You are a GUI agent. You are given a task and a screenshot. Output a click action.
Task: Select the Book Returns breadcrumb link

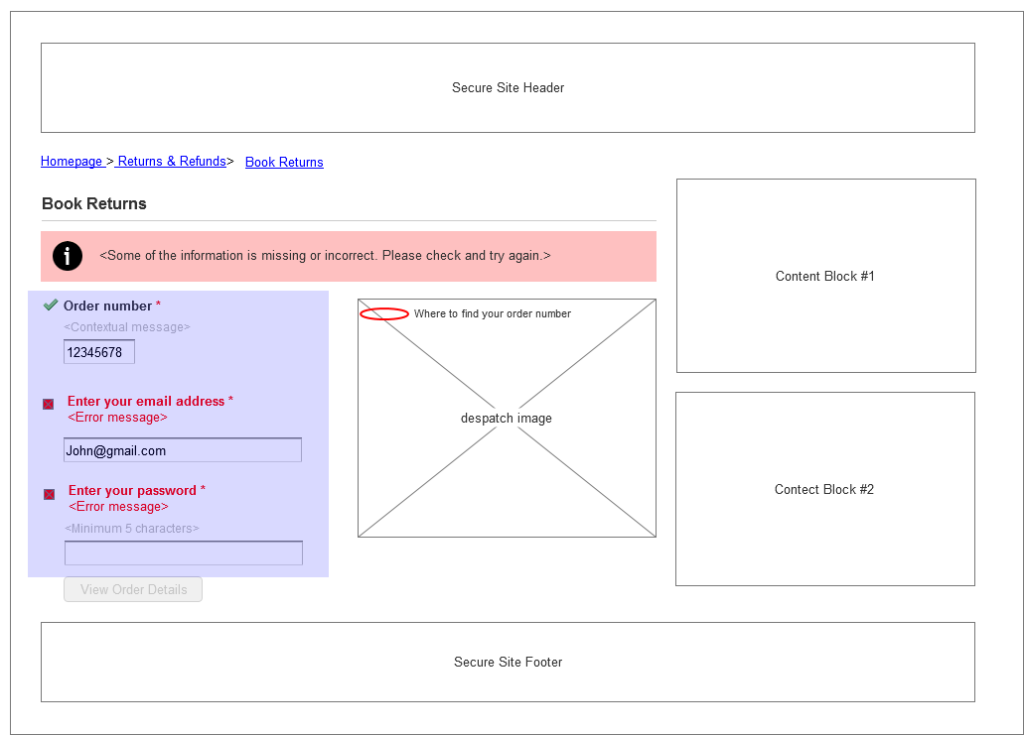click(284, 162)
